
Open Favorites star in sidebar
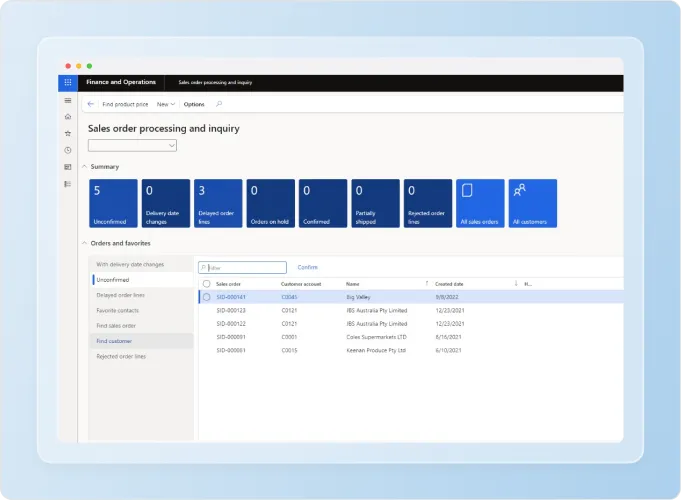(68, 133)
